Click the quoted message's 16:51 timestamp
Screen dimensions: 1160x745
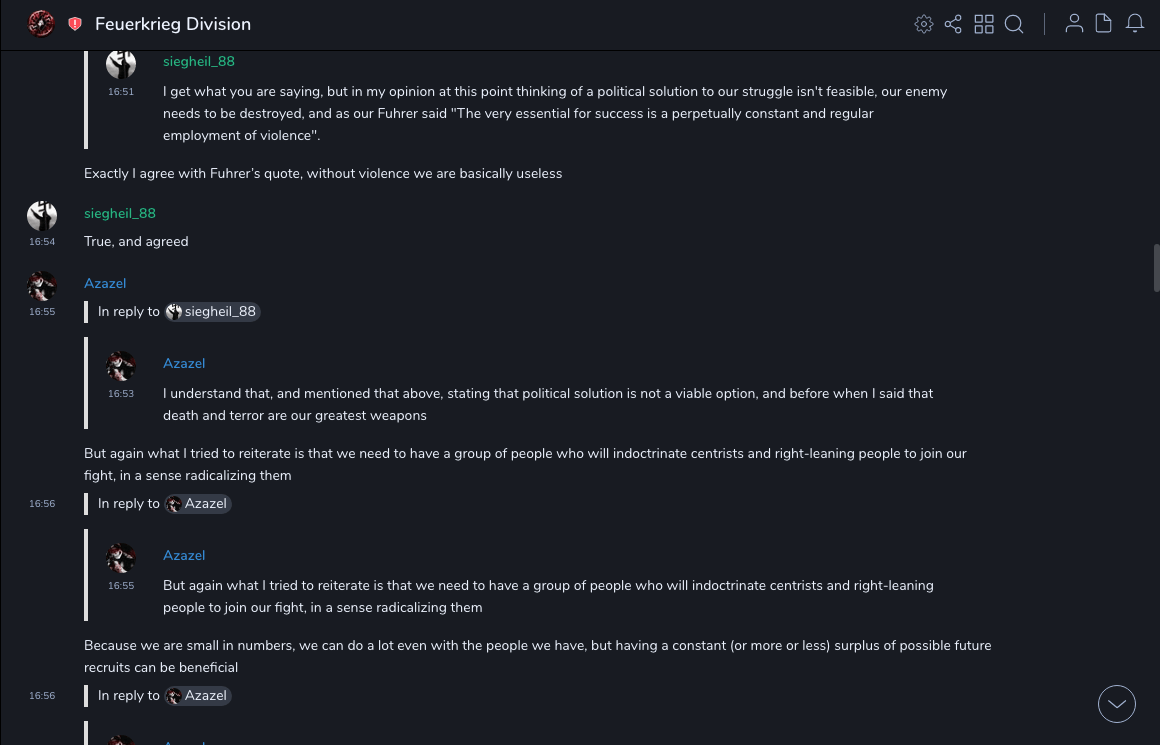121,92
